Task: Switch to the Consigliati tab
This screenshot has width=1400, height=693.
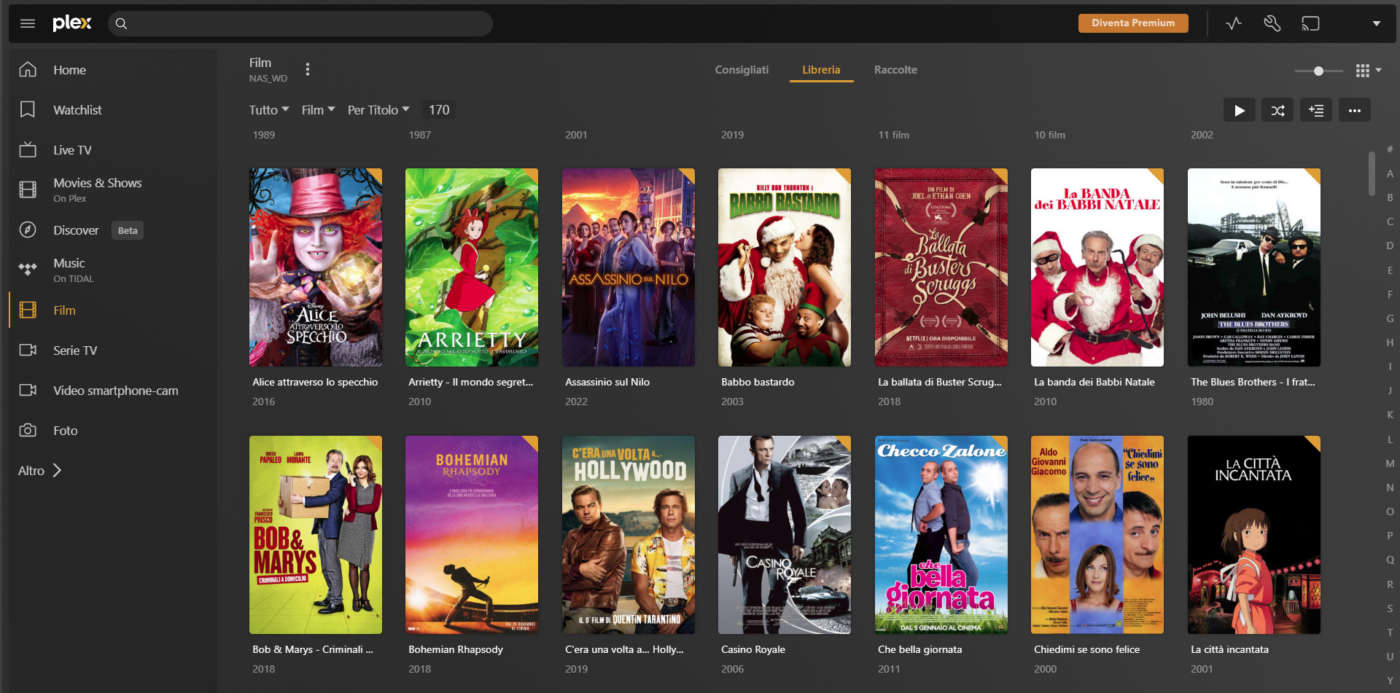Action: click(741, 70)
